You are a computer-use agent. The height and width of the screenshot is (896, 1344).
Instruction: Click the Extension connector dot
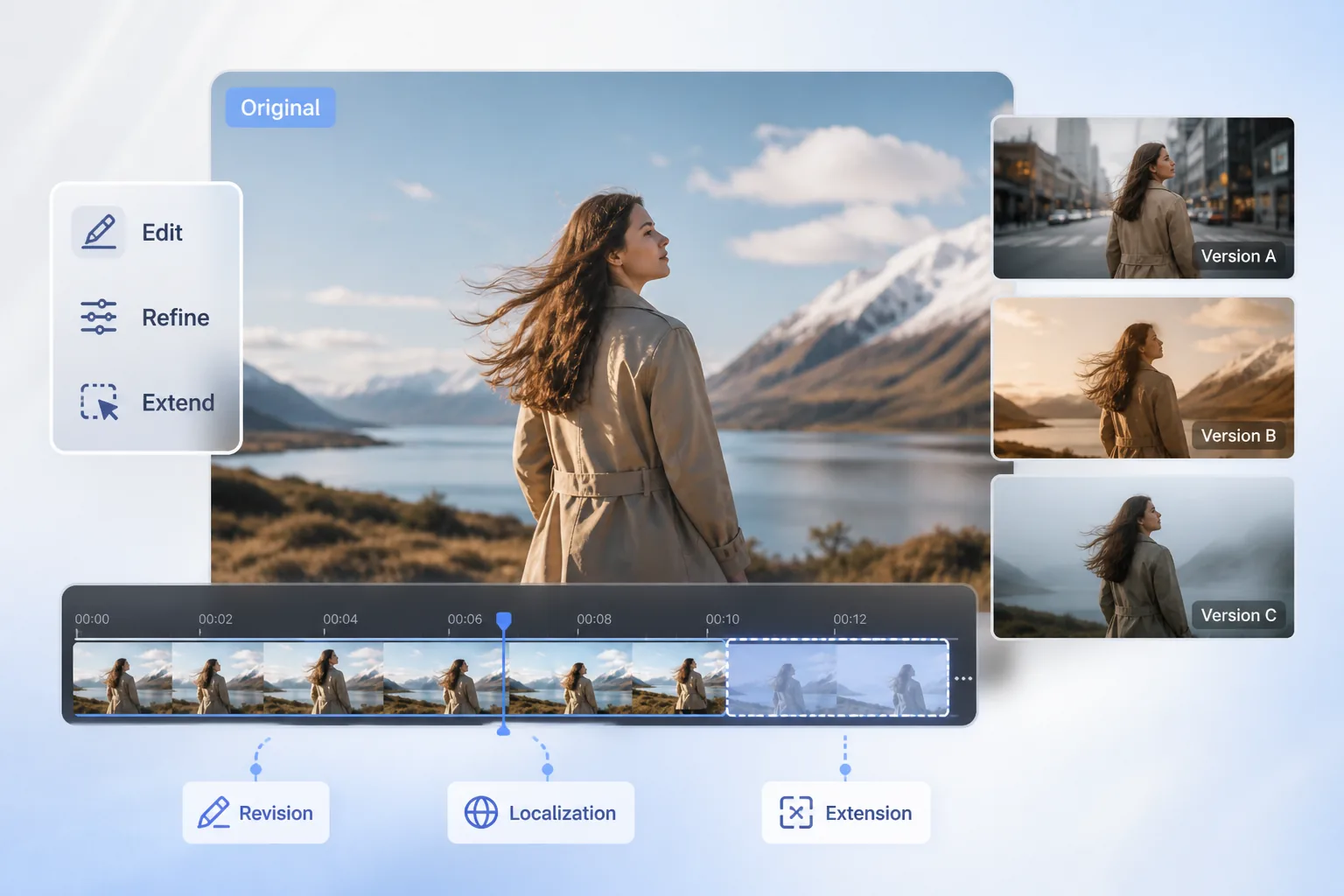coord(845,770)
